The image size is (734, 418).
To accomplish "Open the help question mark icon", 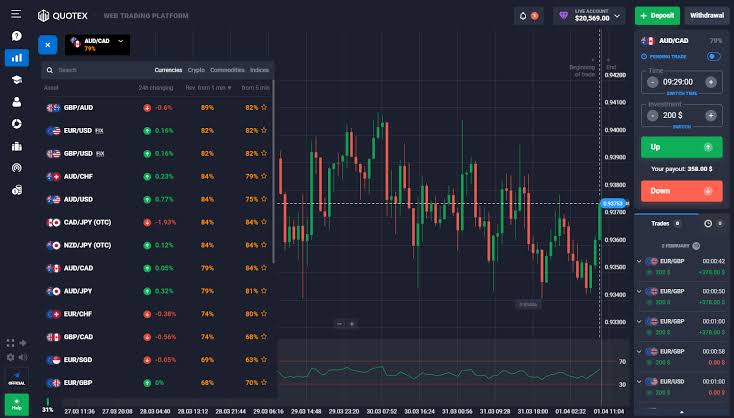I will pos(16,36).
